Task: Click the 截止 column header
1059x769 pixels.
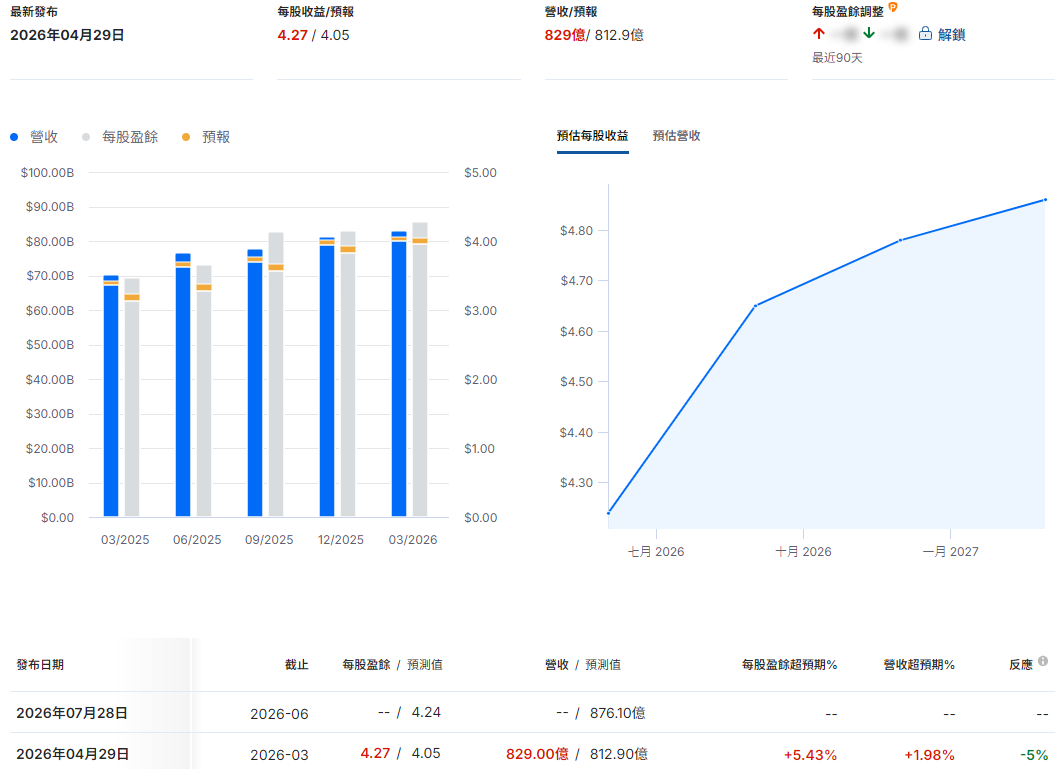Action: pos(296,665)
